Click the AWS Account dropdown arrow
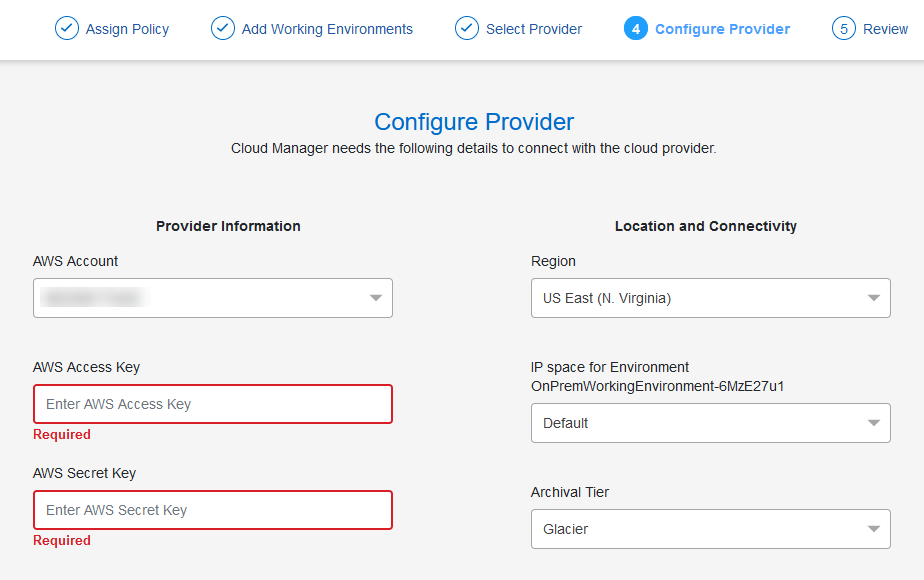Screen dimensions: 924x580 (x=376, y=298)
